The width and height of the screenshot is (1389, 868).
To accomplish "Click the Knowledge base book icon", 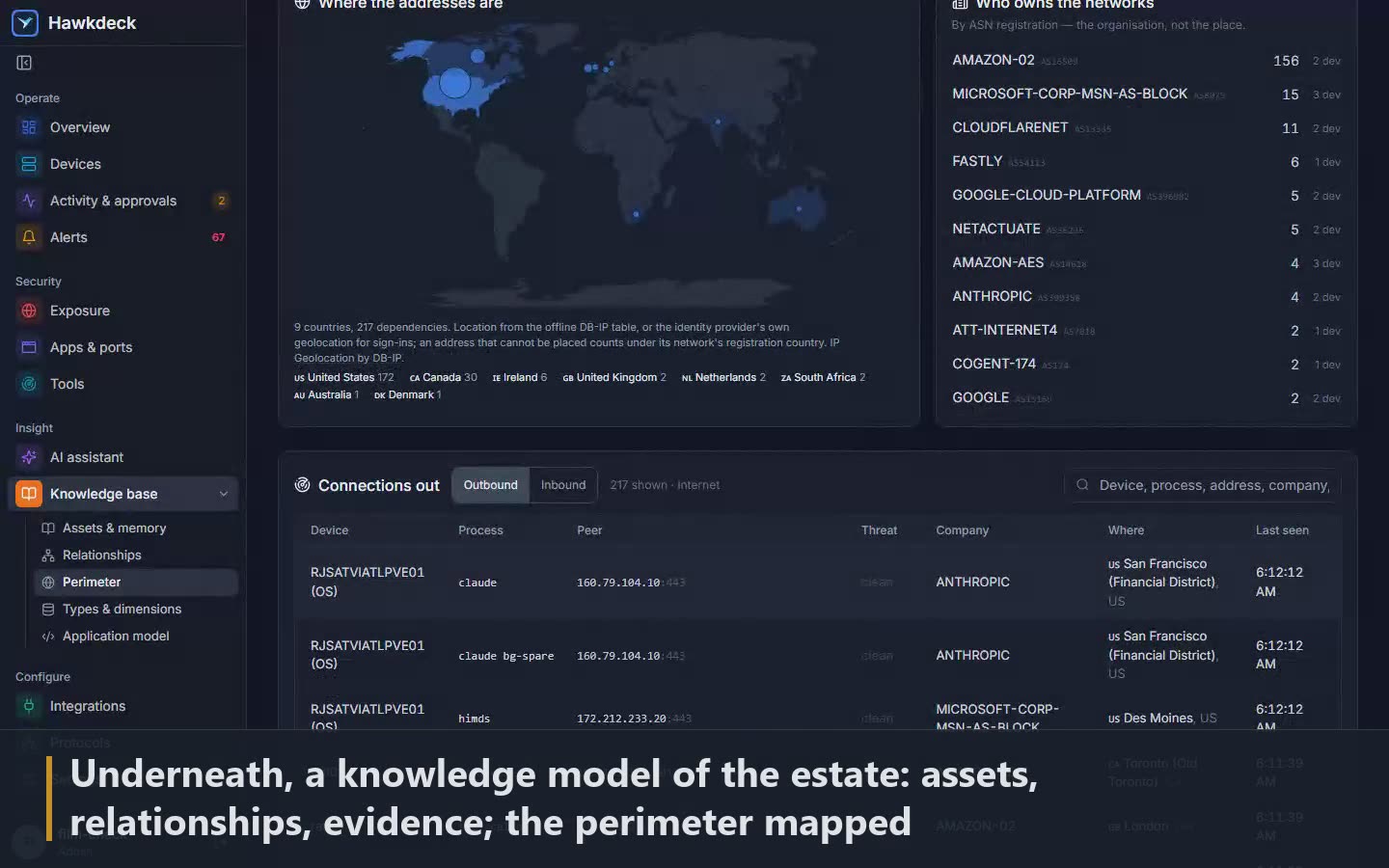I will point(29,494).
